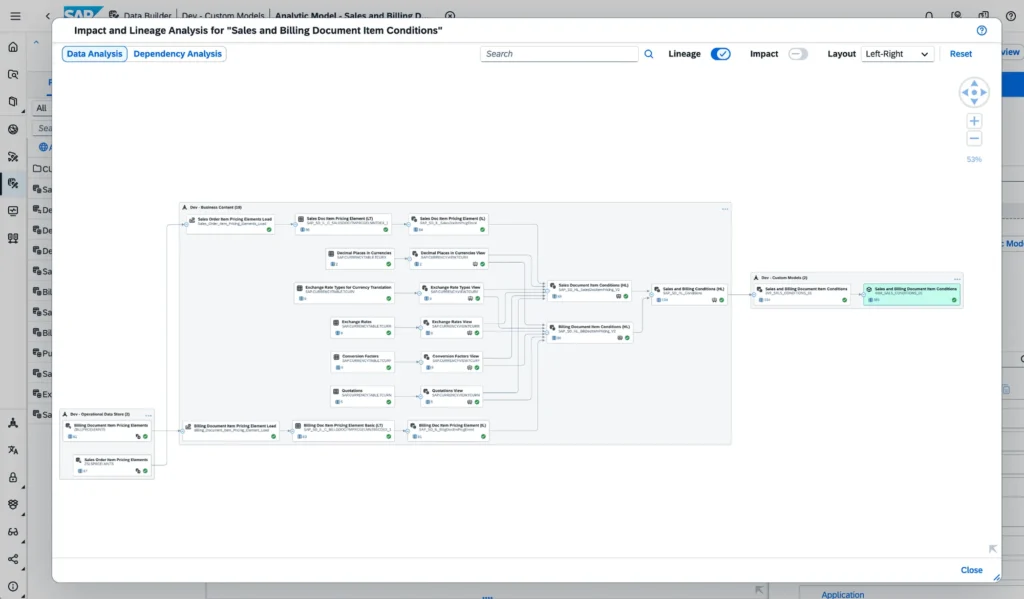
Task: Select Sales Order Item Pricing Elements in Operational Data Store
Action: tap(112, 465)
